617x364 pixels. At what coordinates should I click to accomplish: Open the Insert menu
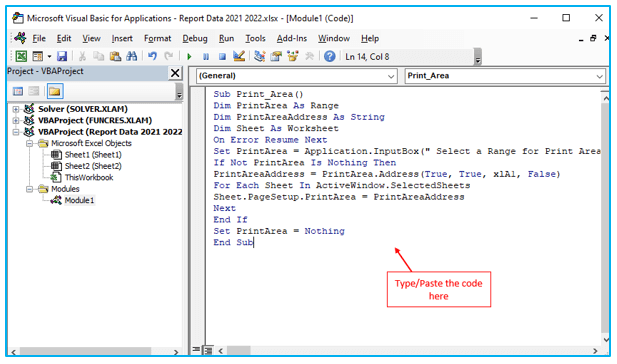coord(122,39)
